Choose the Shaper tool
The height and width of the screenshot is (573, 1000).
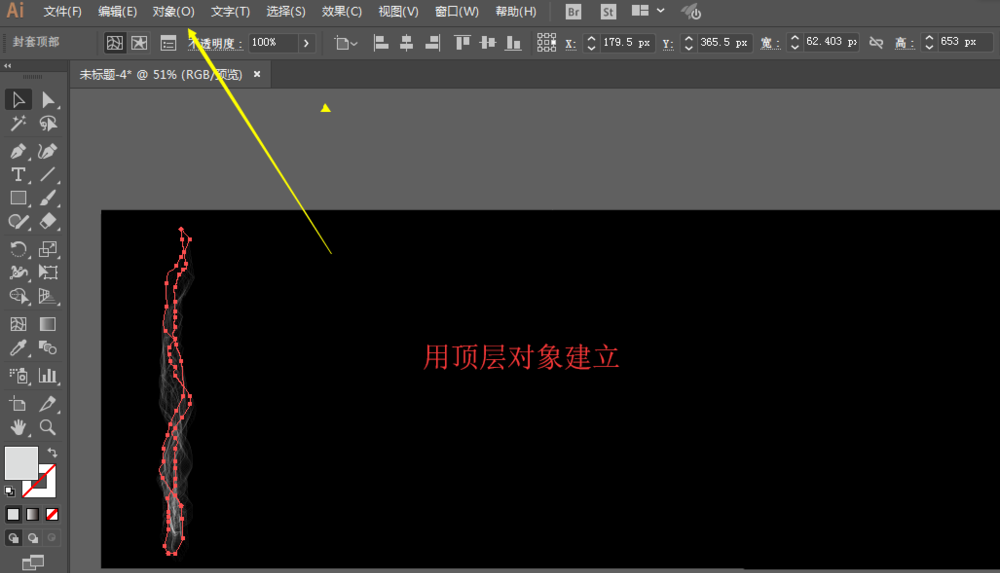(x=18, y=221)
